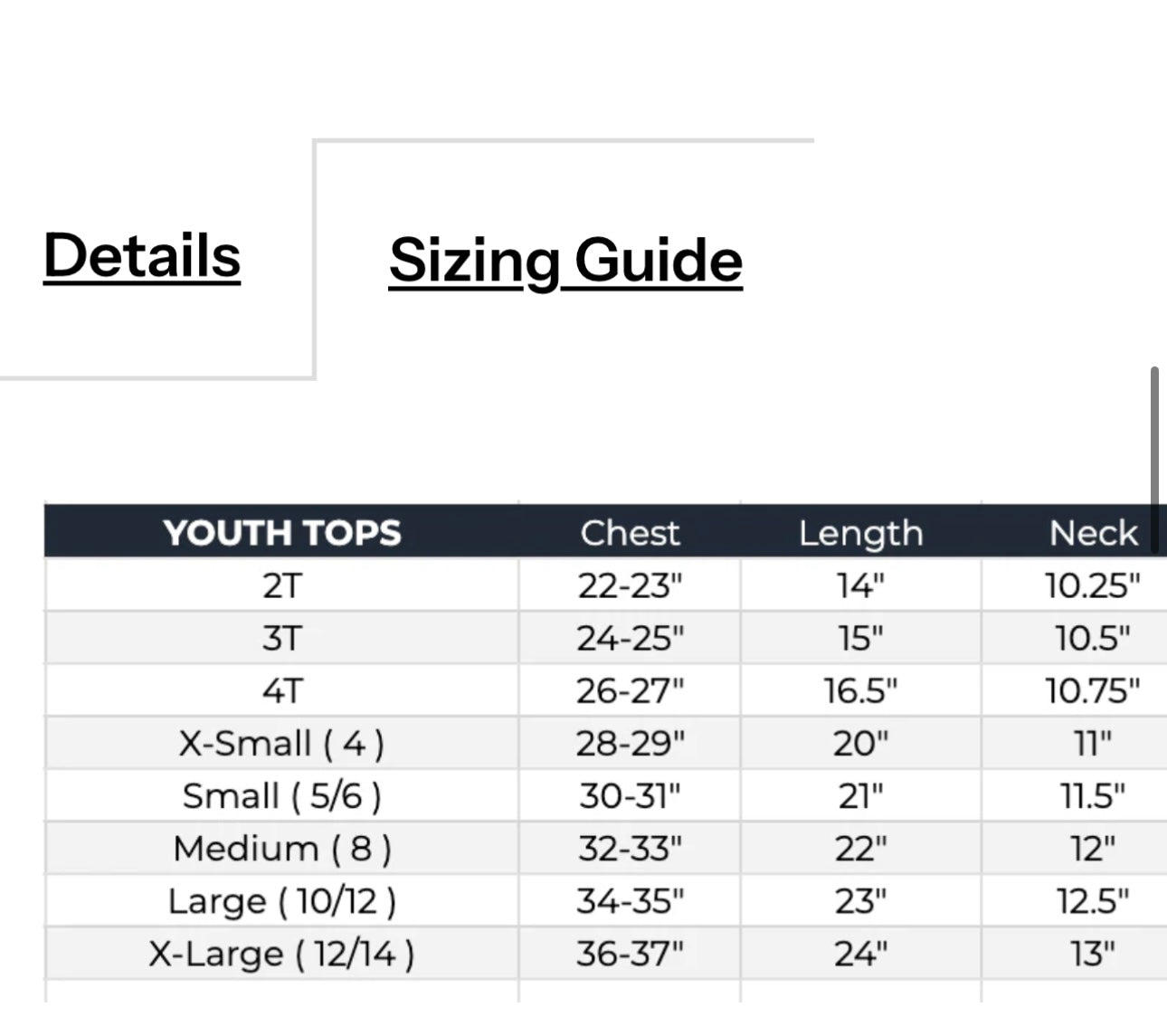Click the X-Large ( 12/14 ) label
1167x1036 pixels.
(281, 953)
